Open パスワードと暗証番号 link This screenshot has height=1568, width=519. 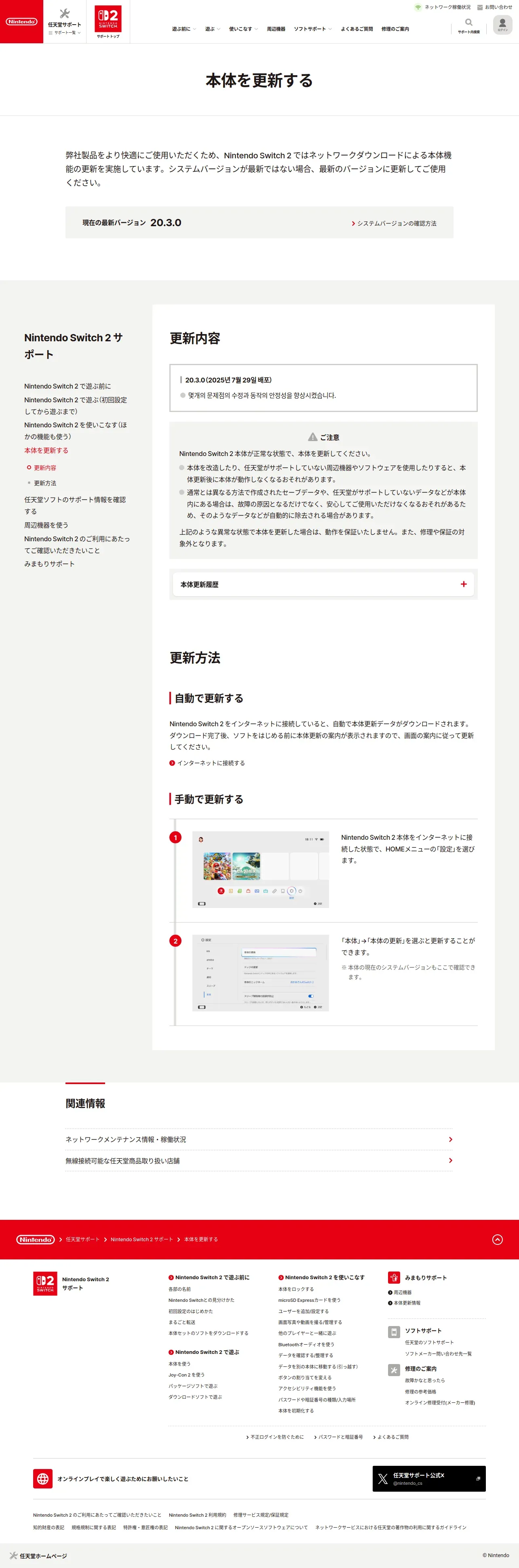point(338,1437)
